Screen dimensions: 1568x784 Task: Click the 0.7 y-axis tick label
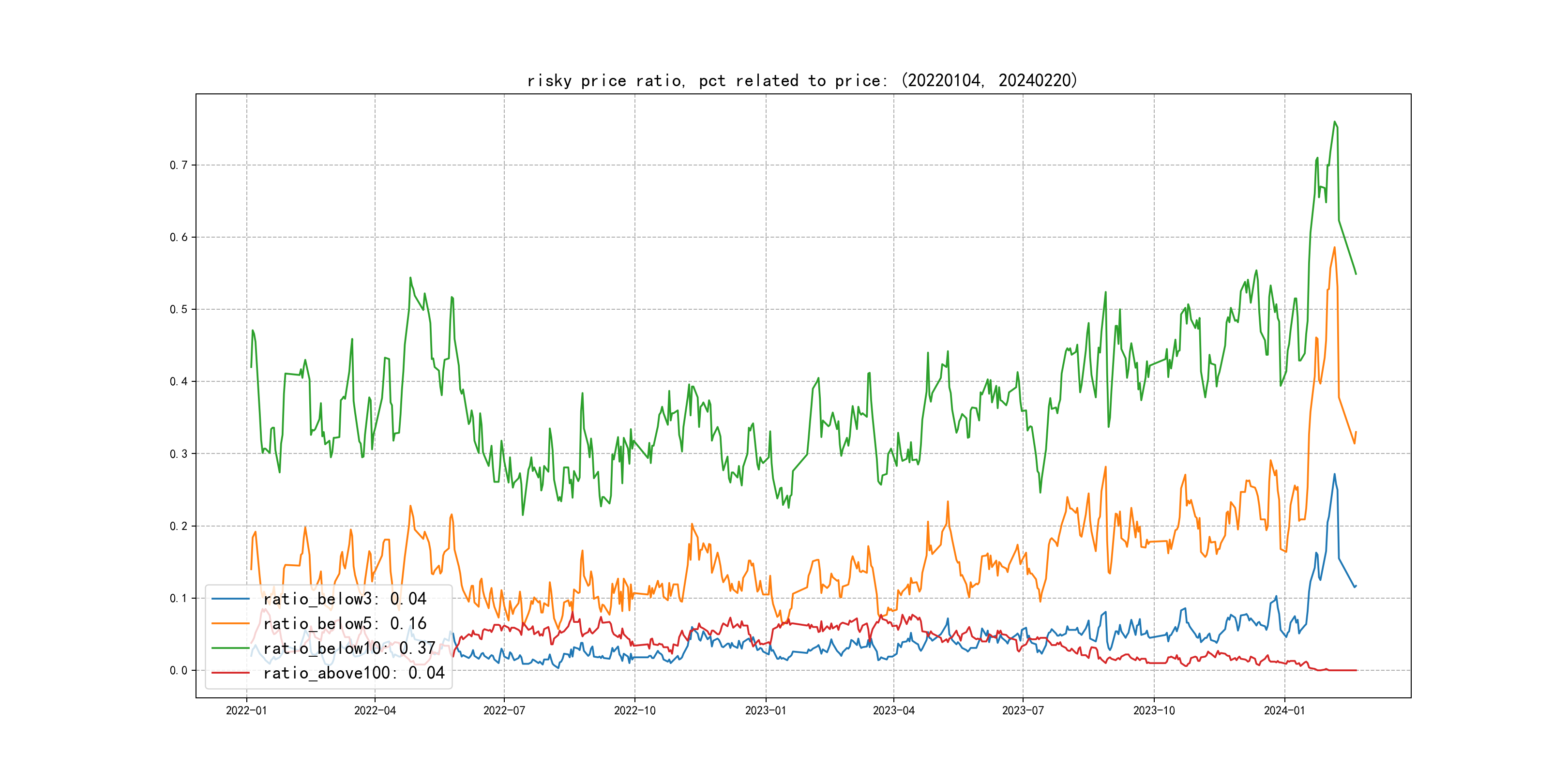[179, 165]
